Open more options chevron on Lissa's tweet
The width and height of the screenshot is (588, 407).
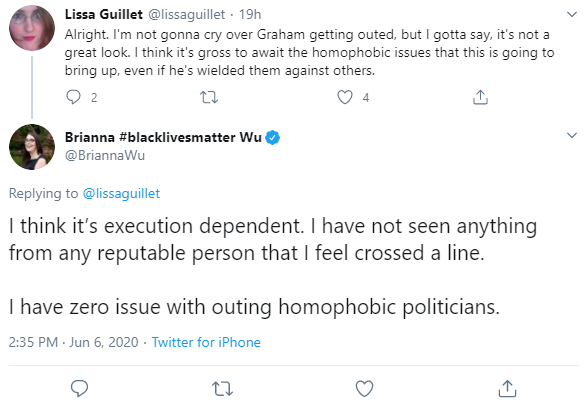572,15
